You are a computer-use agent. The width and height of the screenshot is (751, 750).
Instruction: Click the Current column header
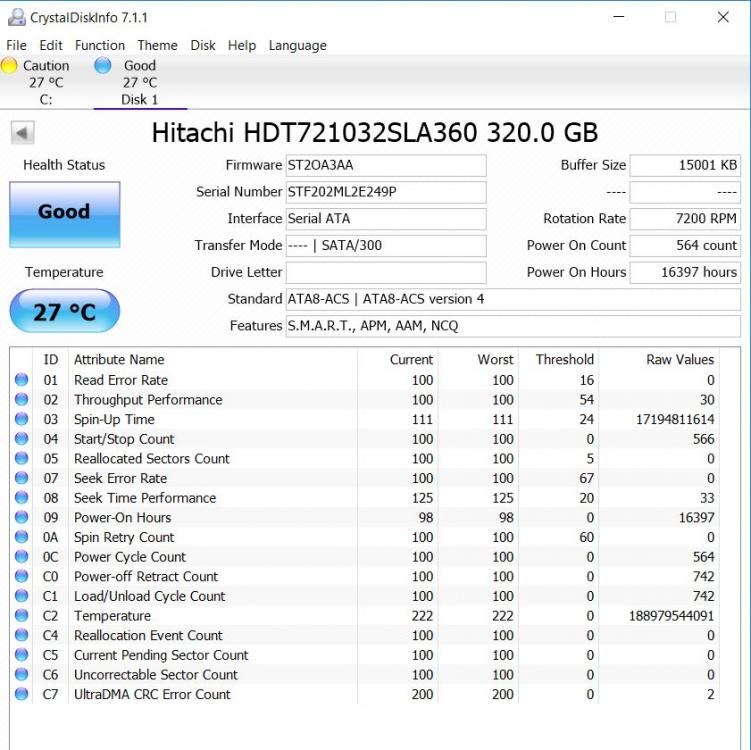[398, 360]
